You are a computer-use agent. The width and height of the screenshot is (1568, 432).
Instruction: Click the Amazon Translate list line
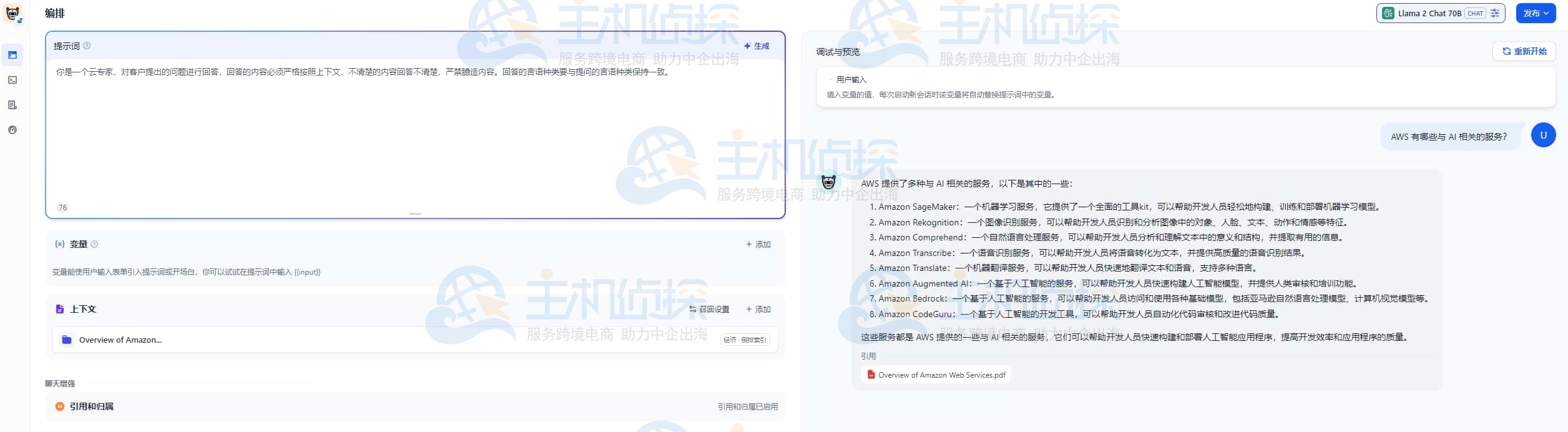point(1064,268)
